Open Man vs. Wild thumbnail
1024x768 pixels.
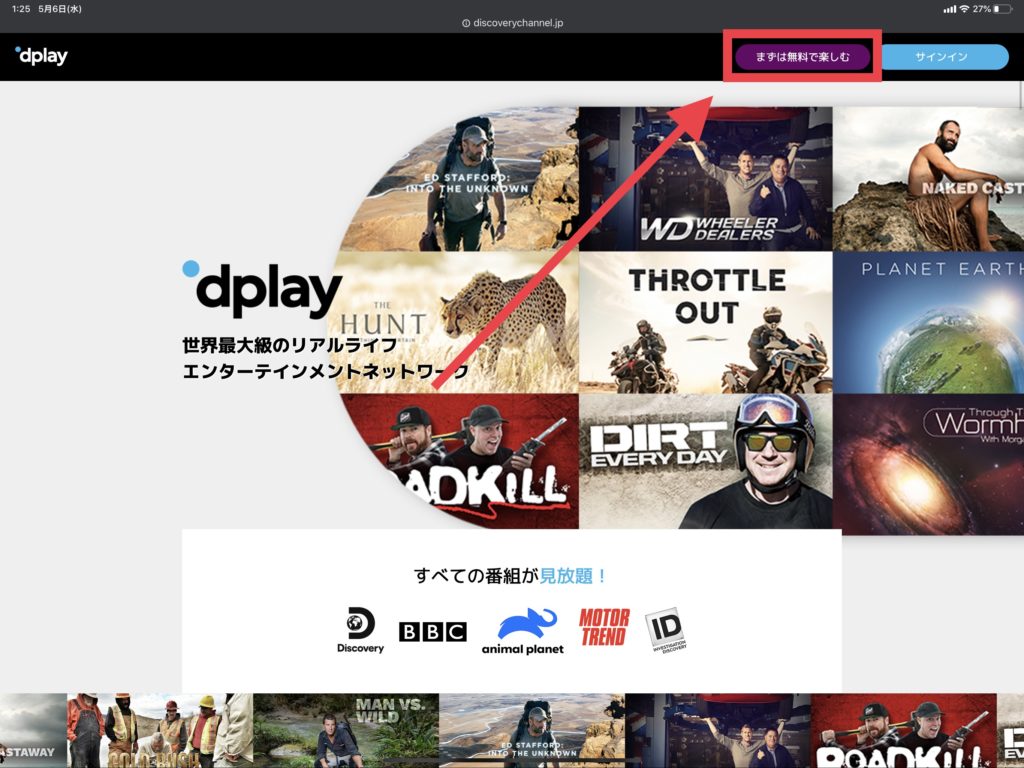tap(346, 731)
